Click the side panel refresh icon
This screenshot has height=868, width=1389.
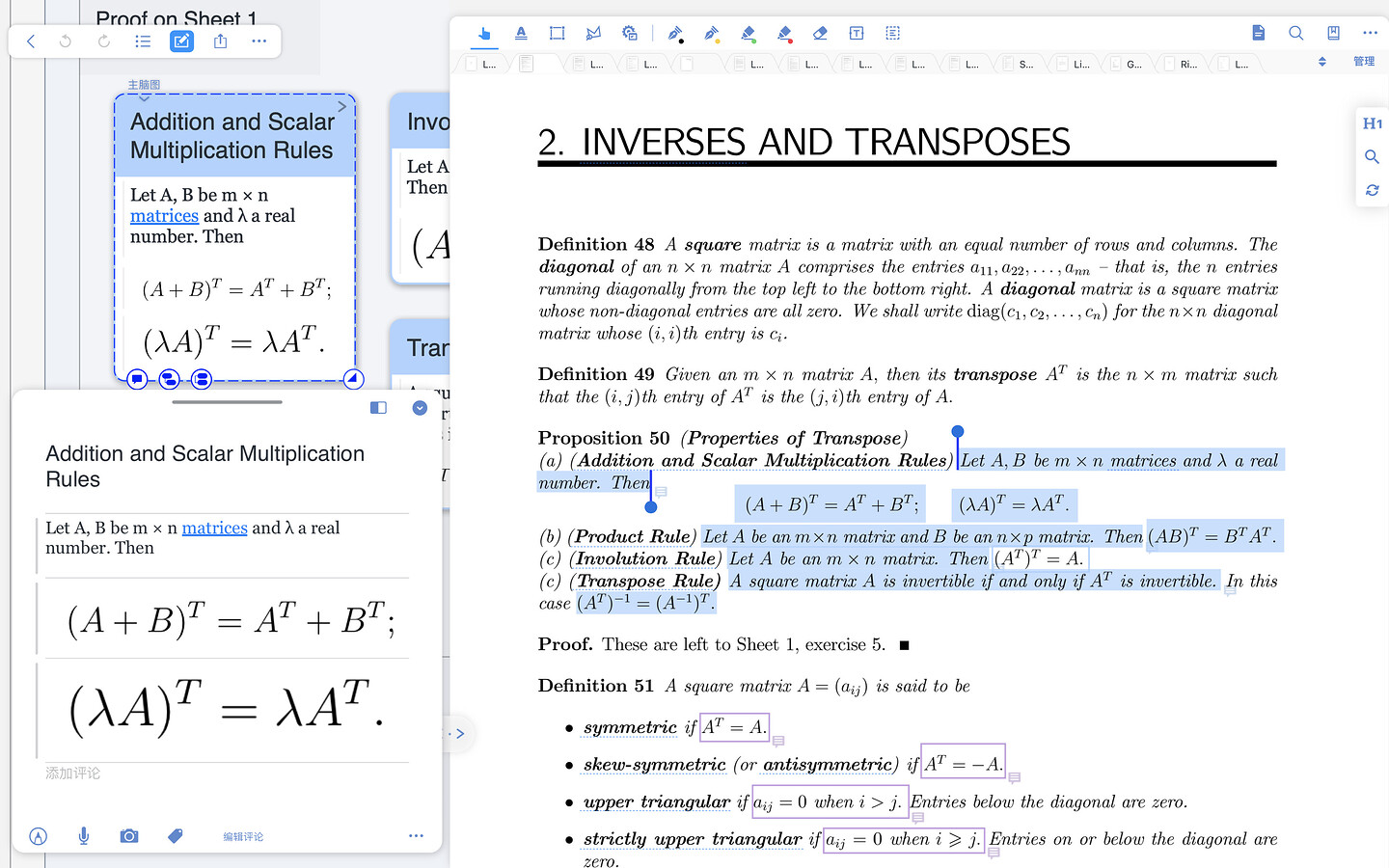tap(1372, 190)
